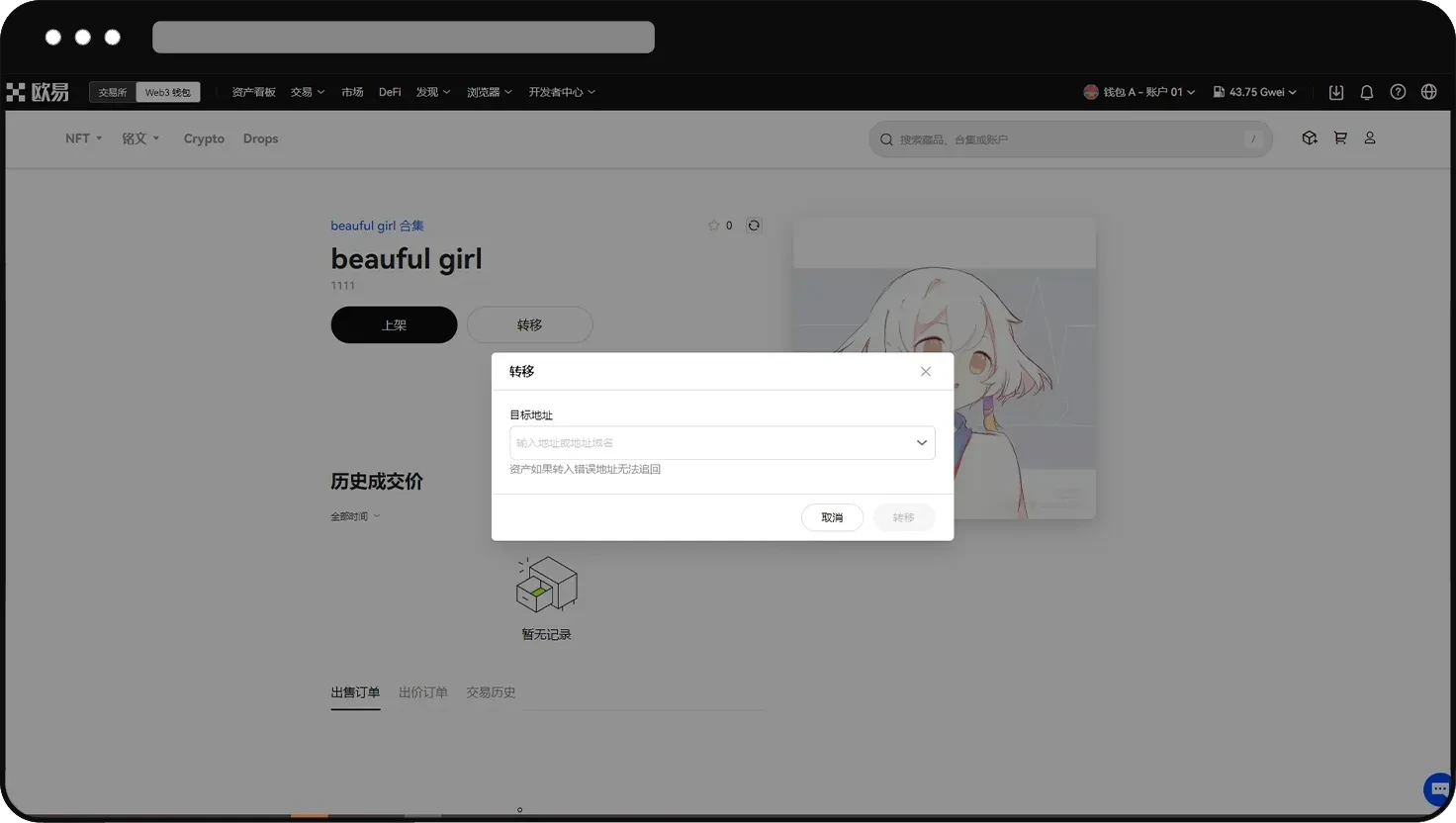
Task: Click the search magnifier icon
Action: 886,139
